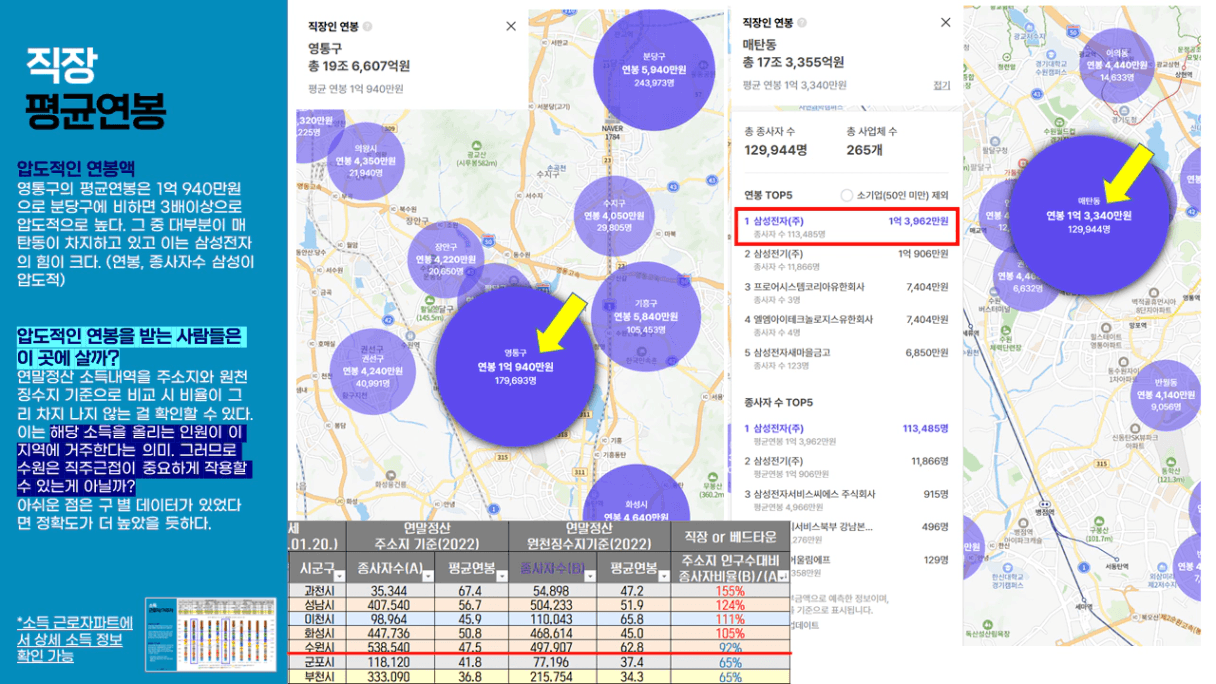Click the 수원시 table cell

click(317, 648)
